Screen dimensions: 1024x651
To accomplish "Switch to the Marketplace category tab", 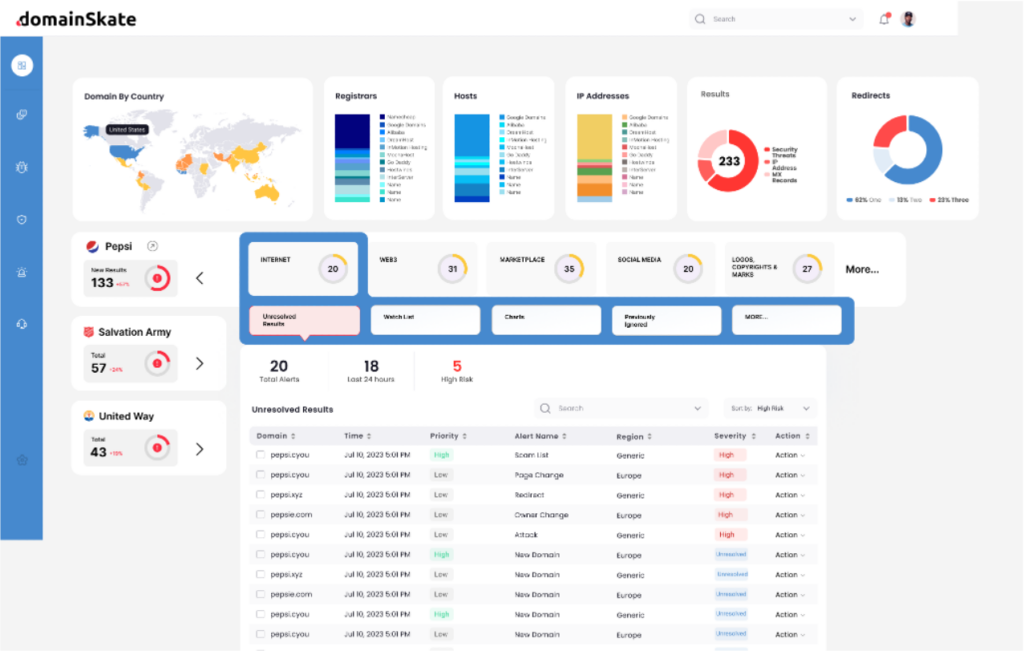I will point(541,268).
